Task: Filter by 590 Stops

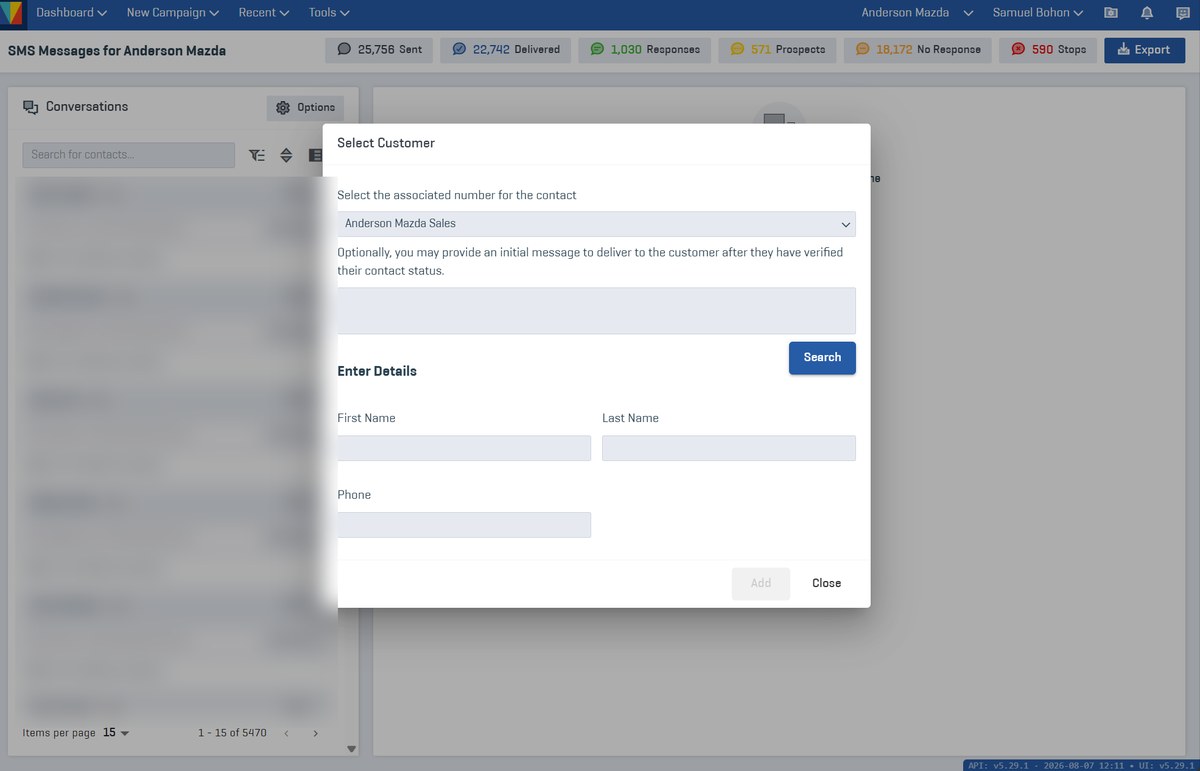Action: pos(1048,50)
